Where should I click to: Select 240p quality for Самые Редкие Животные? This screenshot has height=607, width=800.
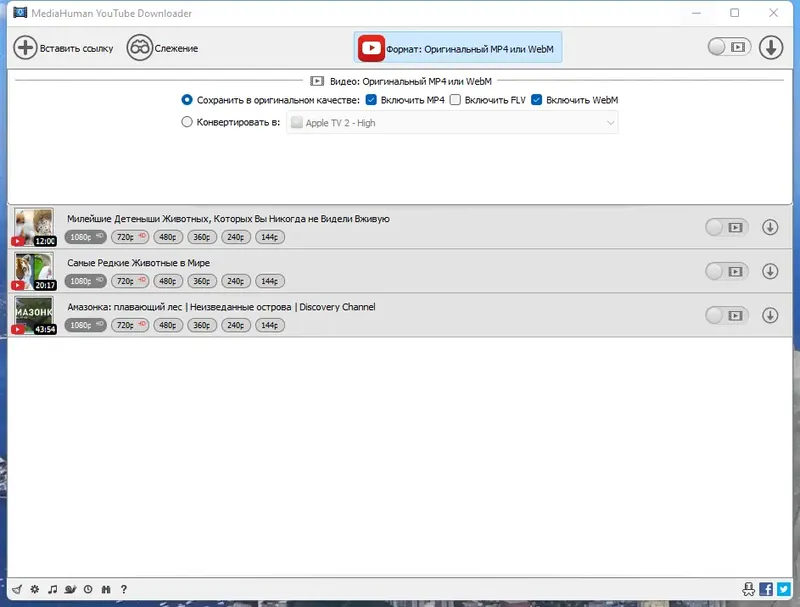236,281
